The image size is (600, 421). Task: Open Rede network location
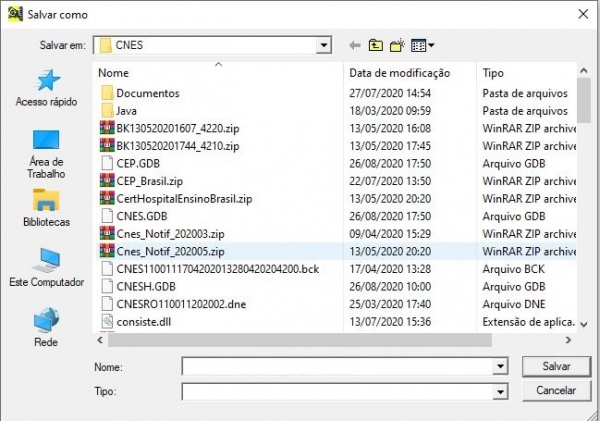click(x=46, y=328)
